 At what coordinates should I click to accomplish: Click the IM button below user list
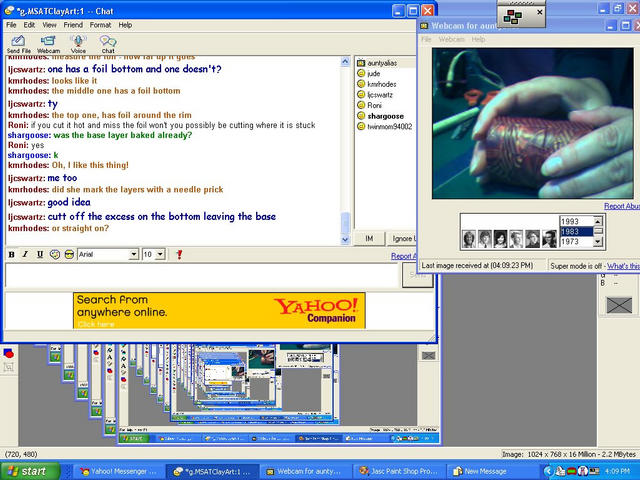369,238
